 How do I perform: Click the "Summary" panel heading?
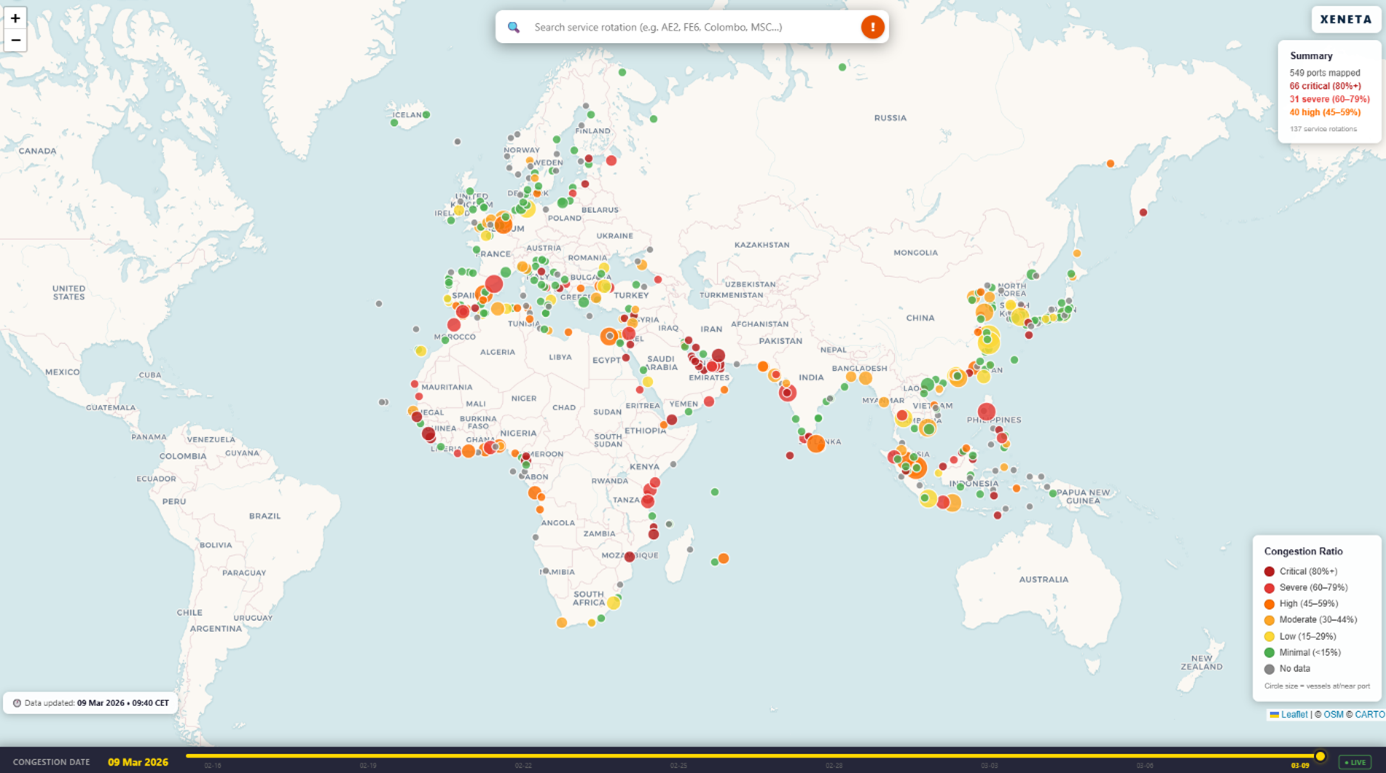tap(1311, 56)
